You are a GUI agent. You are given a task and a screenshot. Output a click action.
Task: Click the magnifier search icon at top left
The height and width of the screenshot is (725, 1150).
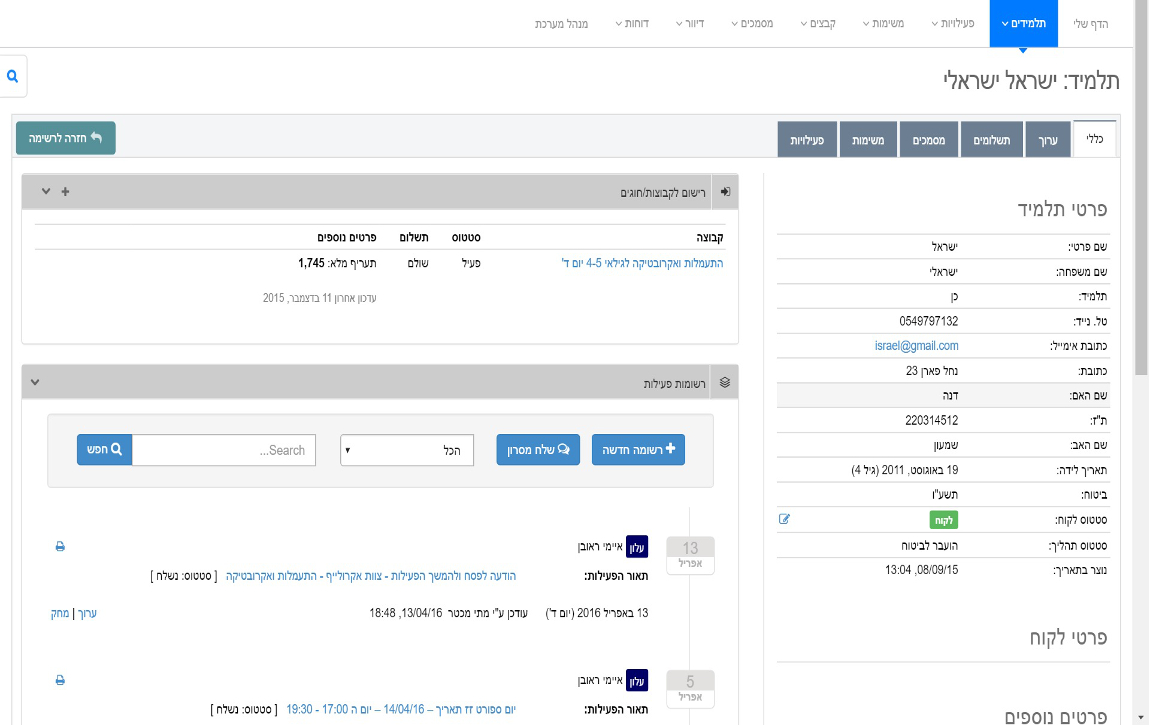tap(12, 76)
